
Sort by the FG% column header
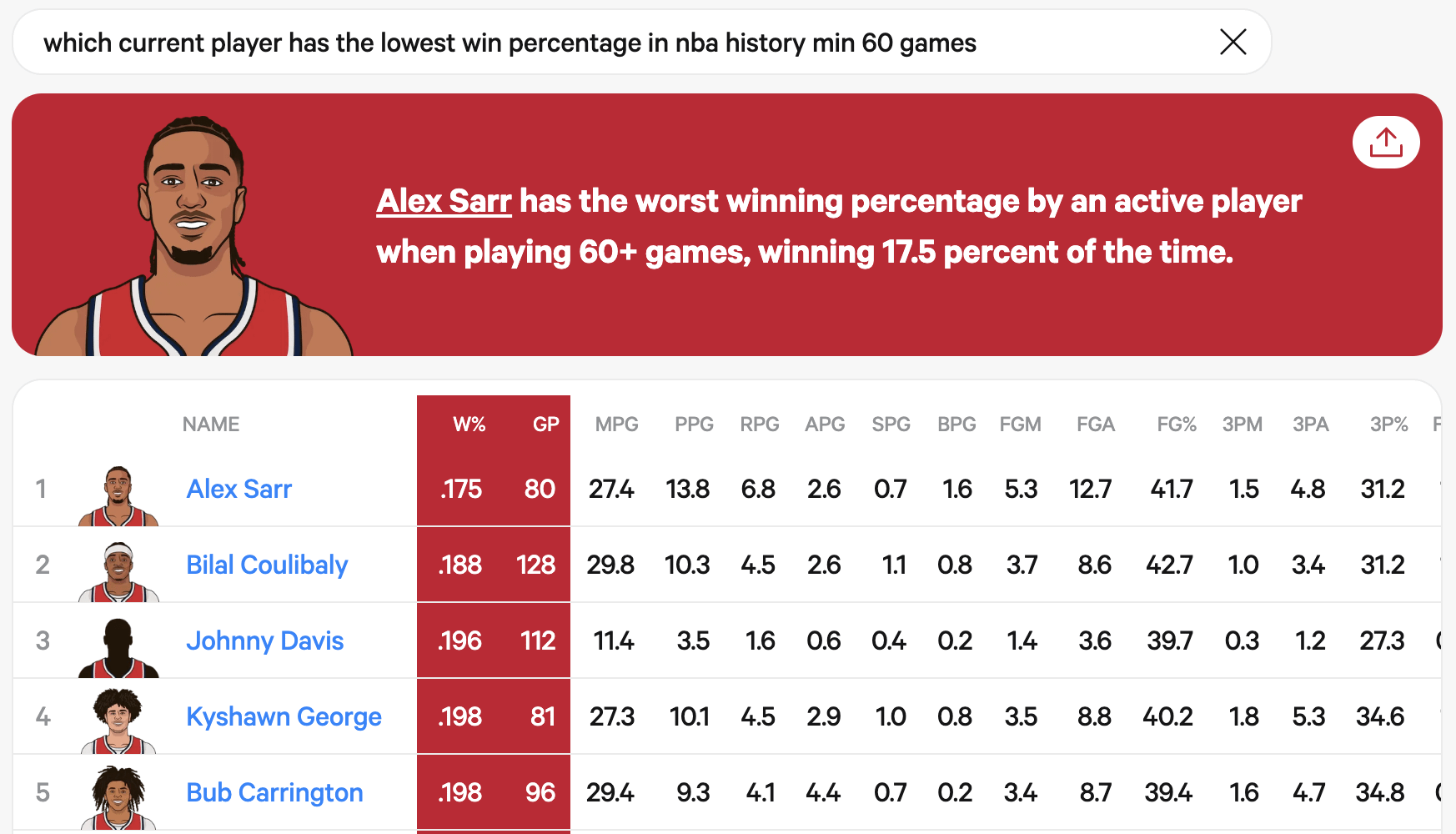pyautogui.click(x=1176, y=424)
